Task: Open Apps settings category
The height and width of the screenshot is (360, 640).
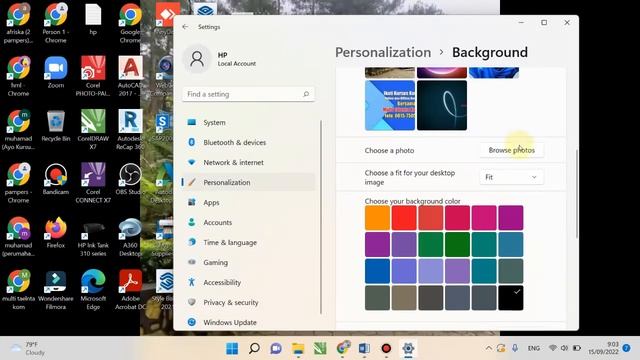Action: tap(248, 202)
